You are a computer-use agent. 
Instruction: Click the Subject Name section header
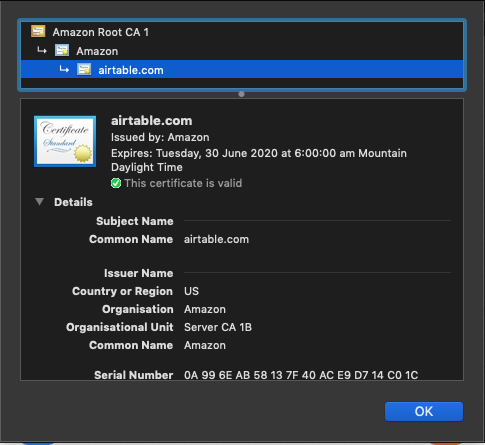point(135,221)
